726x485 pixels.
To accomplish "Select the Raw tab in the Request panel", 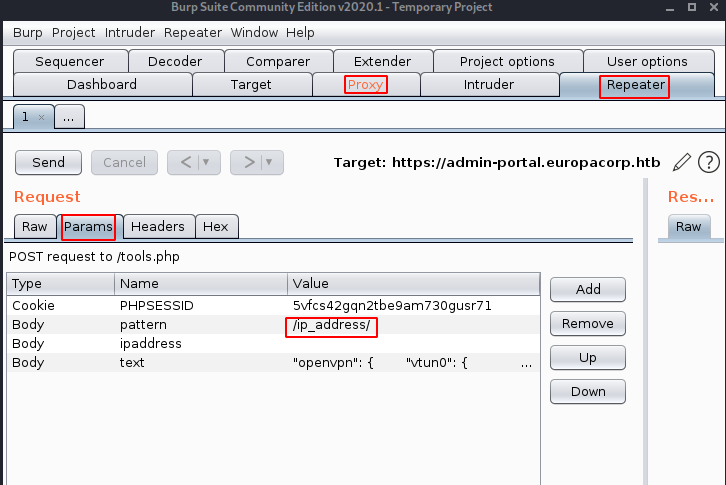I will [34, 227].
